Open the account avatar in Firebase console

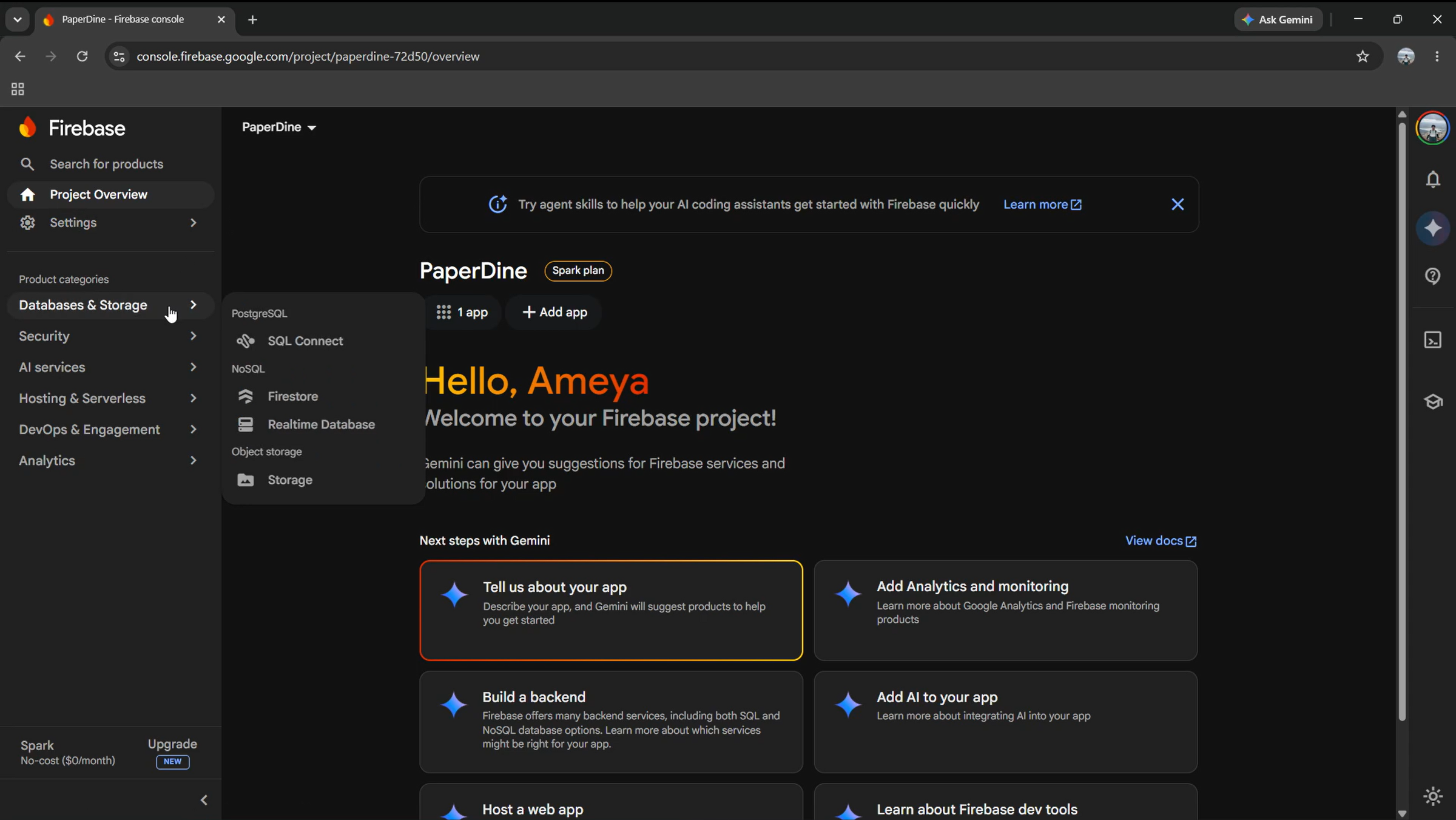tap(1432, 128)
